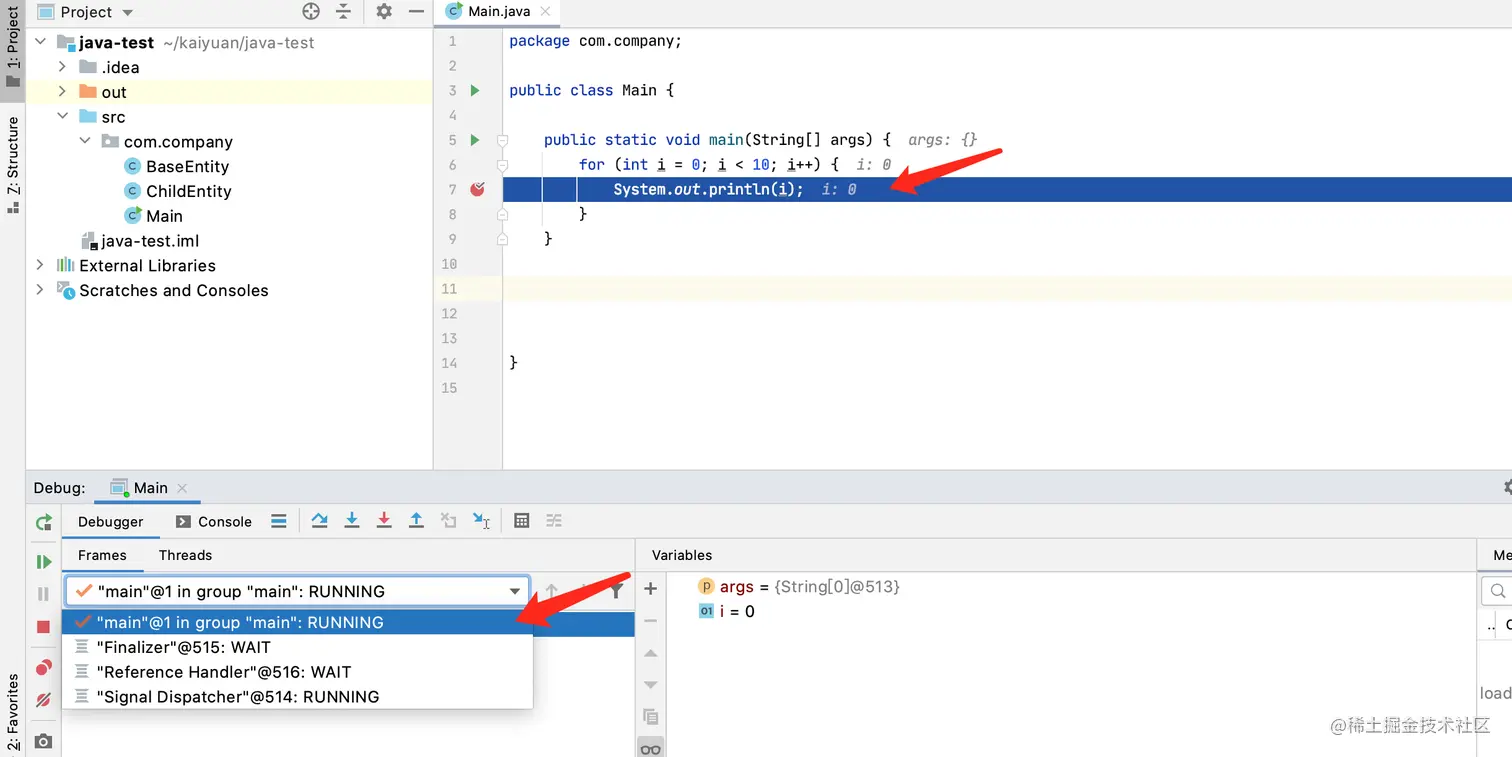Resume program execution
The height and width of the screenshot is (757, 1512).
(x=44, y=562)
